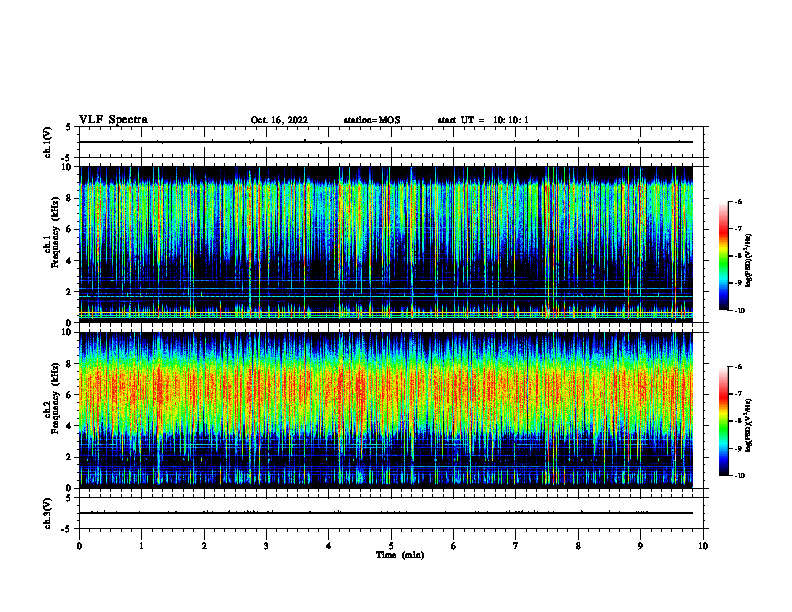
Task: Click the "Time (min)" axis label
Action: (400, 555)
